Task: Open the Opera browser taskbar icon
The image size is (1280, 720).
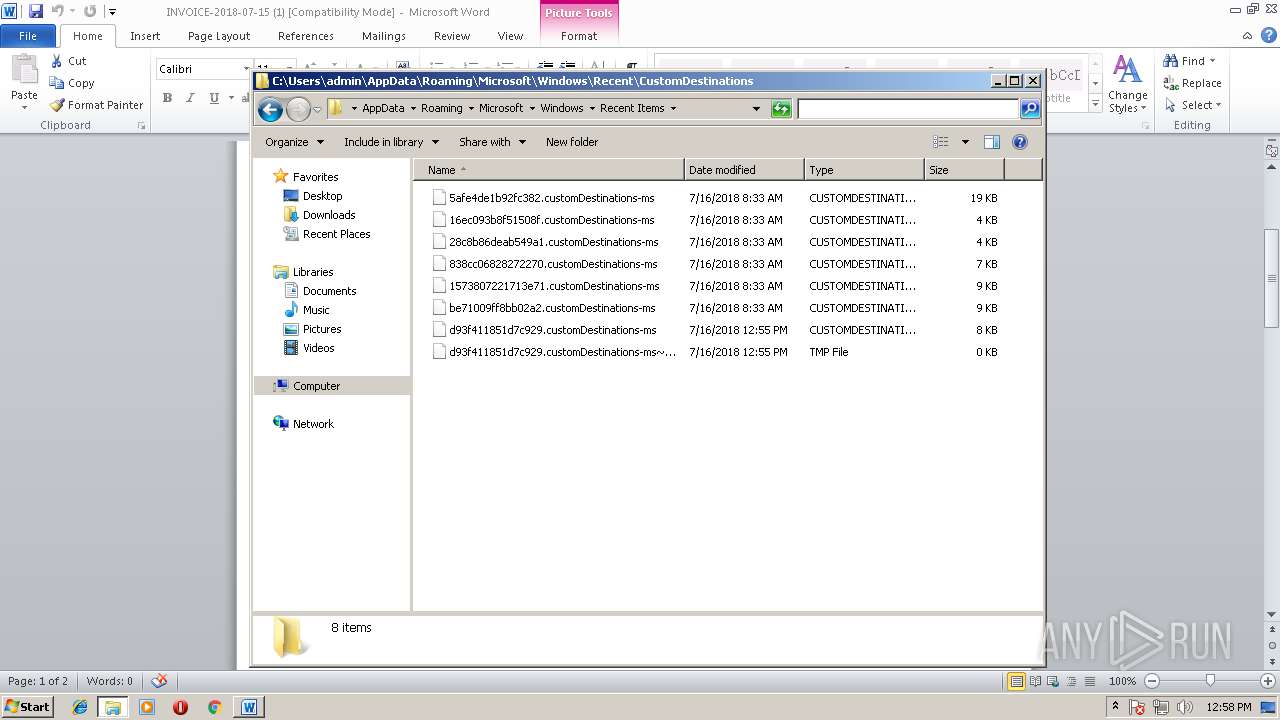Action: 180,707
